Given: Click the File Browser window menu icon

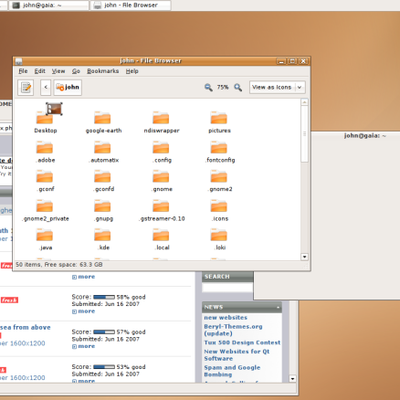Looking at the screenshot, I should click(19, 61).
